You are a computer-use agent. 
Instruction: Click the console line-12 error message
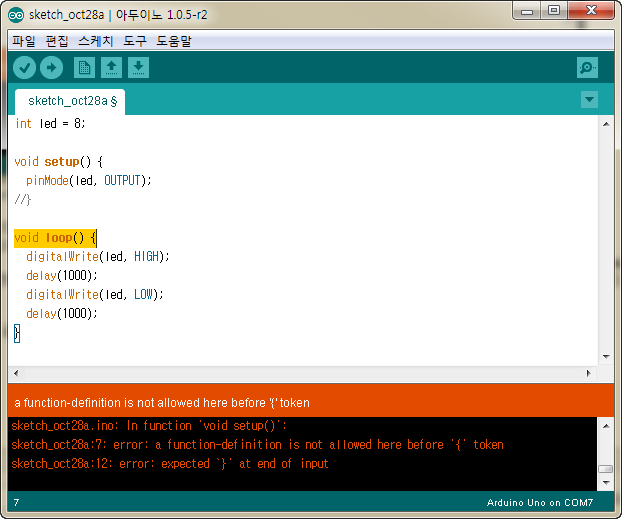170,464
